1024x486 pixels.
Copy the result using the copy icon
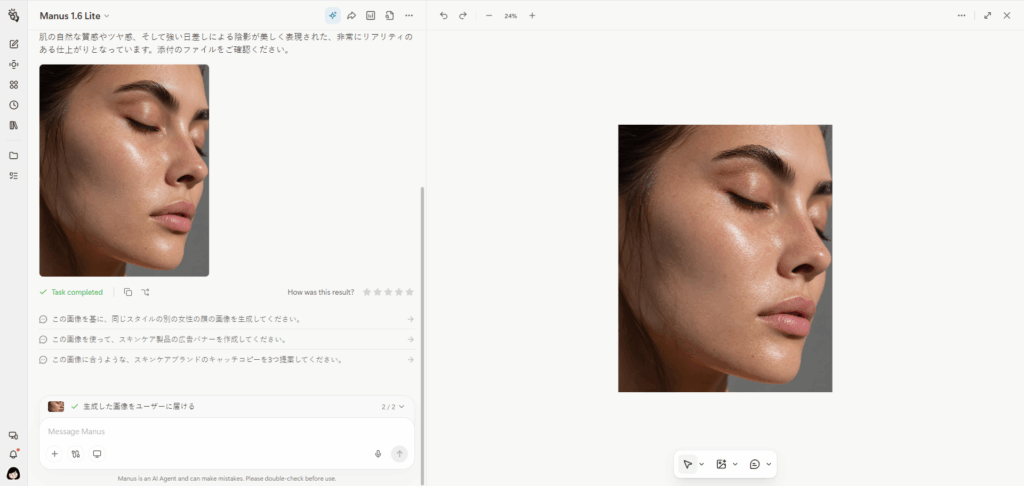(x=128, y=292)
